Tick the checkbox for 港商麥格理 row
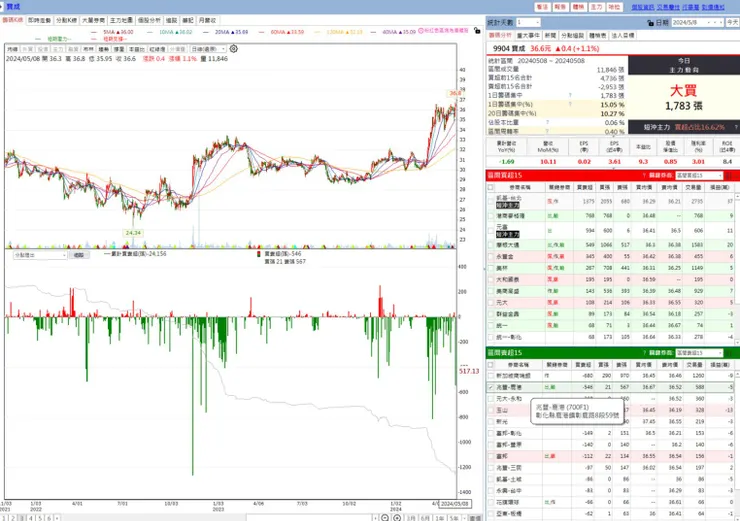Screen dimensions: 740x521 (491, 216)
